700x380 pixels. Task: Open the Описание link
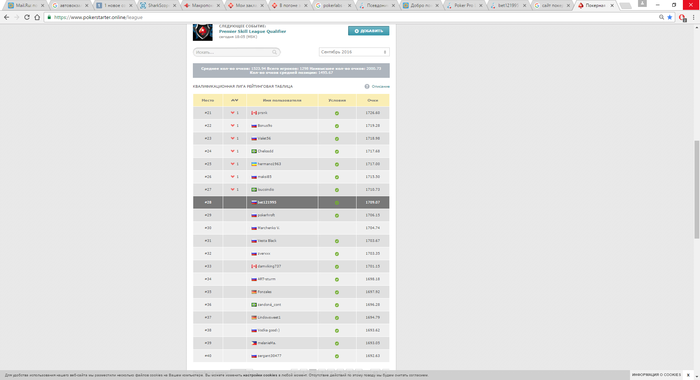coord(380,87)
